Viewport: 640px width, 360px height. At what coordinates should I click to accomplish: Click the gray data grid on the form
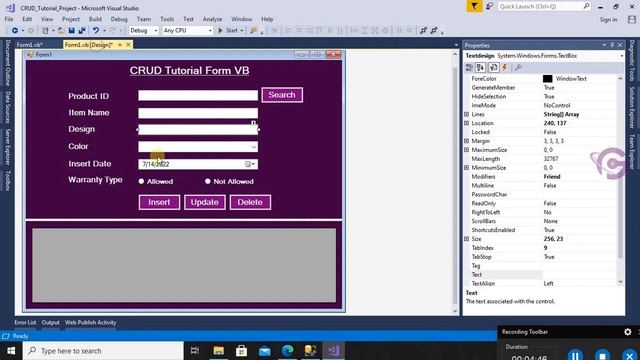click(x=184, y=265)
